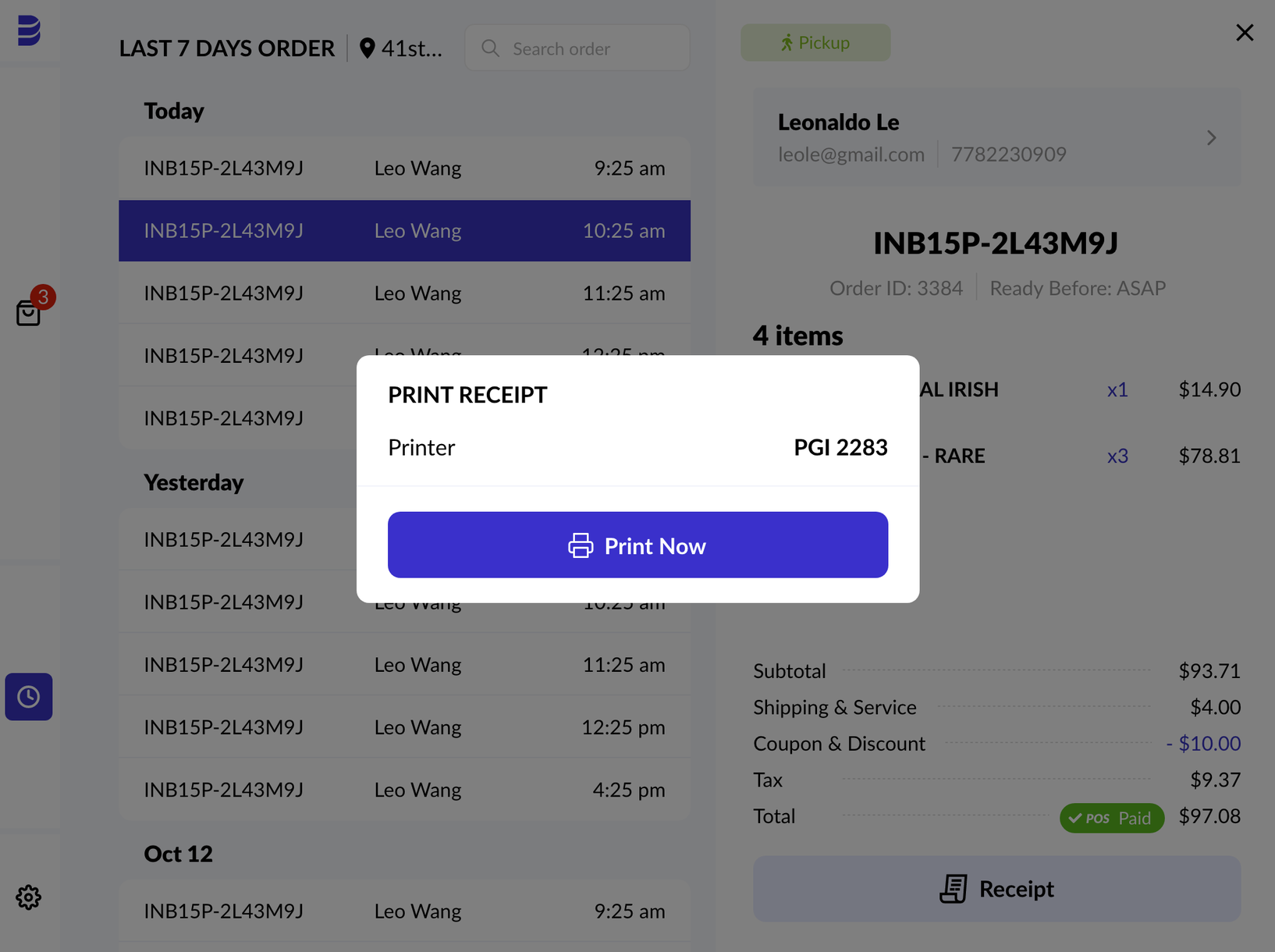Open the shopping bag orders icon
This screenshot has height=952, width=1275.
point(29,313)
